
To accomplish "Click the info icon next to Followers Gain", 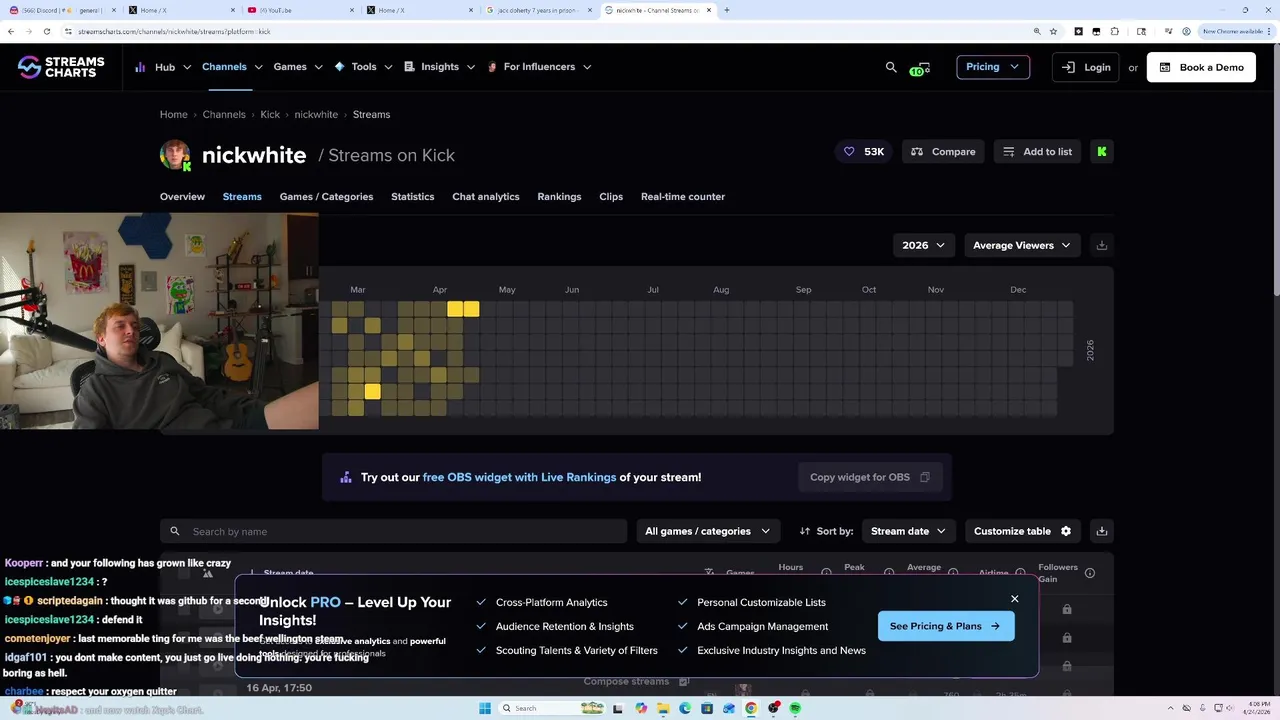I will [1090, 573].
